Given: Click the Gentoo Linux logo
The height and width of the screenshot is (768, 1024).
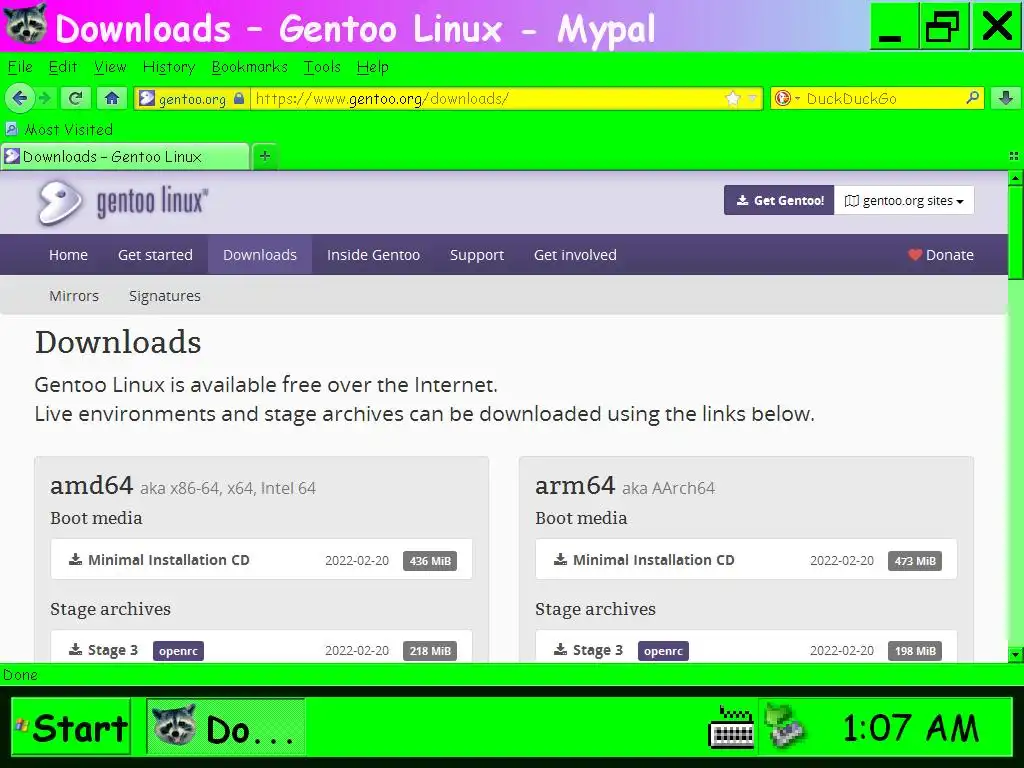Looking at the screenshot, I should [122, 202].
